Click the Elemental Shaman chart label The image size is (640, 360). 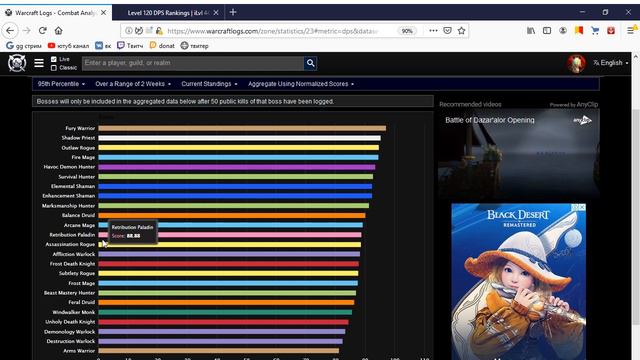[73, 186]
